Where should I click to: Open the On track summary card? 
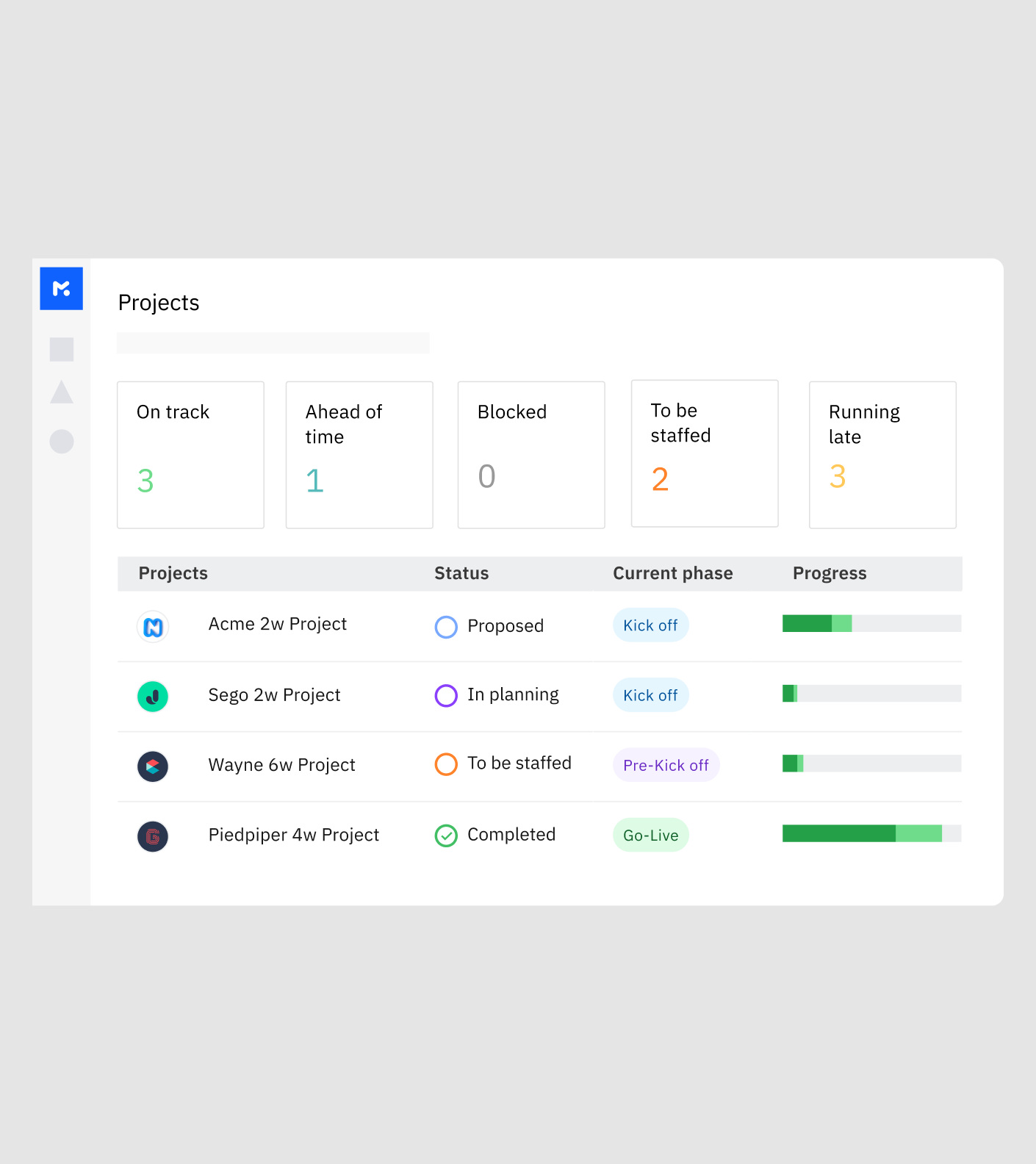tap(190, 455)
